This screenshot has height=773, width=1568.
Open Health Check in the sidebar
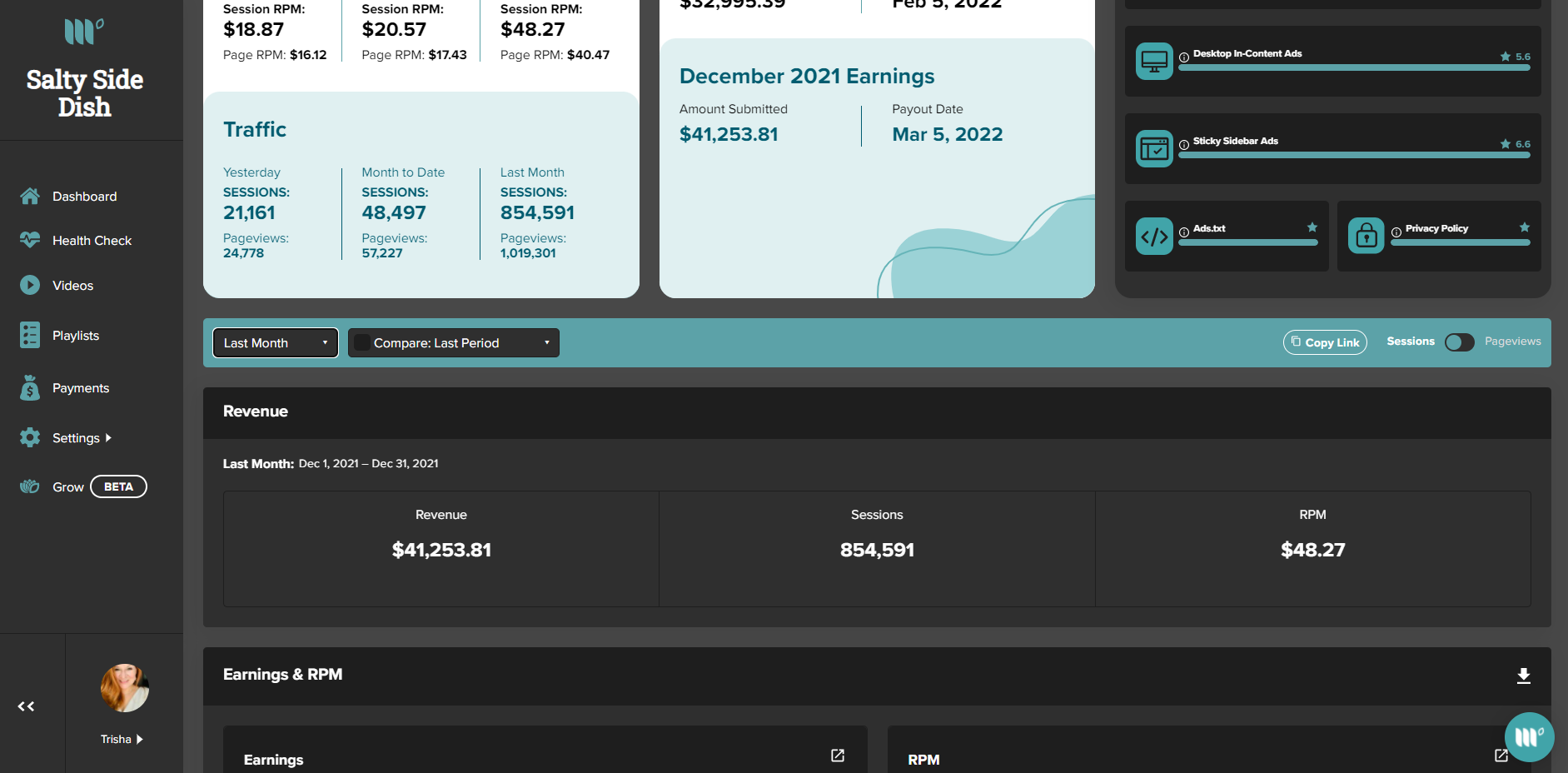pyautogui.click(x=92, y=241)
